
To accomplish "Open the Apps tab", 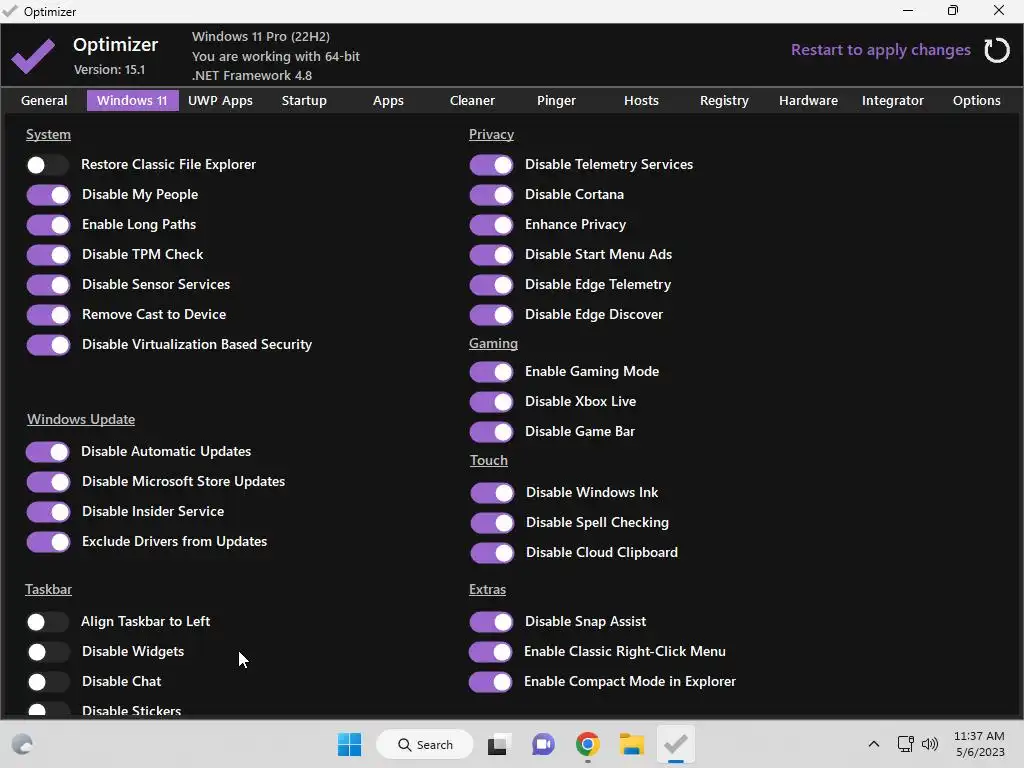I will [x=388, y=101].
